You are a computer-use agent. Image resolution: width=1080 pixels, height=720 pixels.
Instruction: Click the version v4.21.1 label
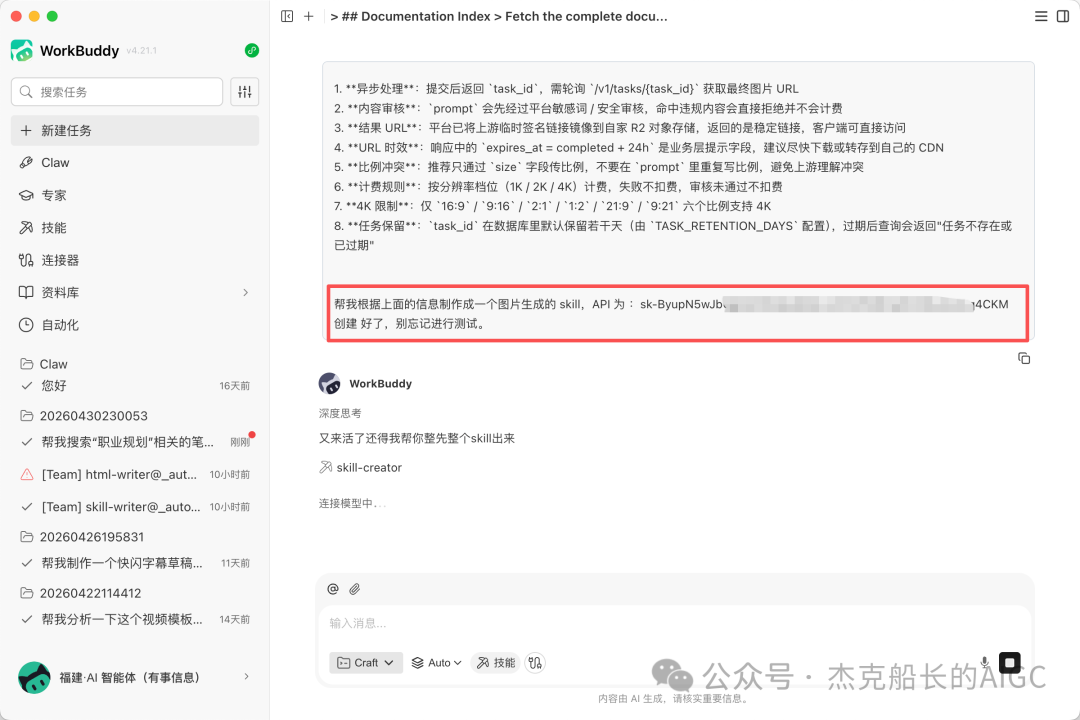(x=141, y=51)
